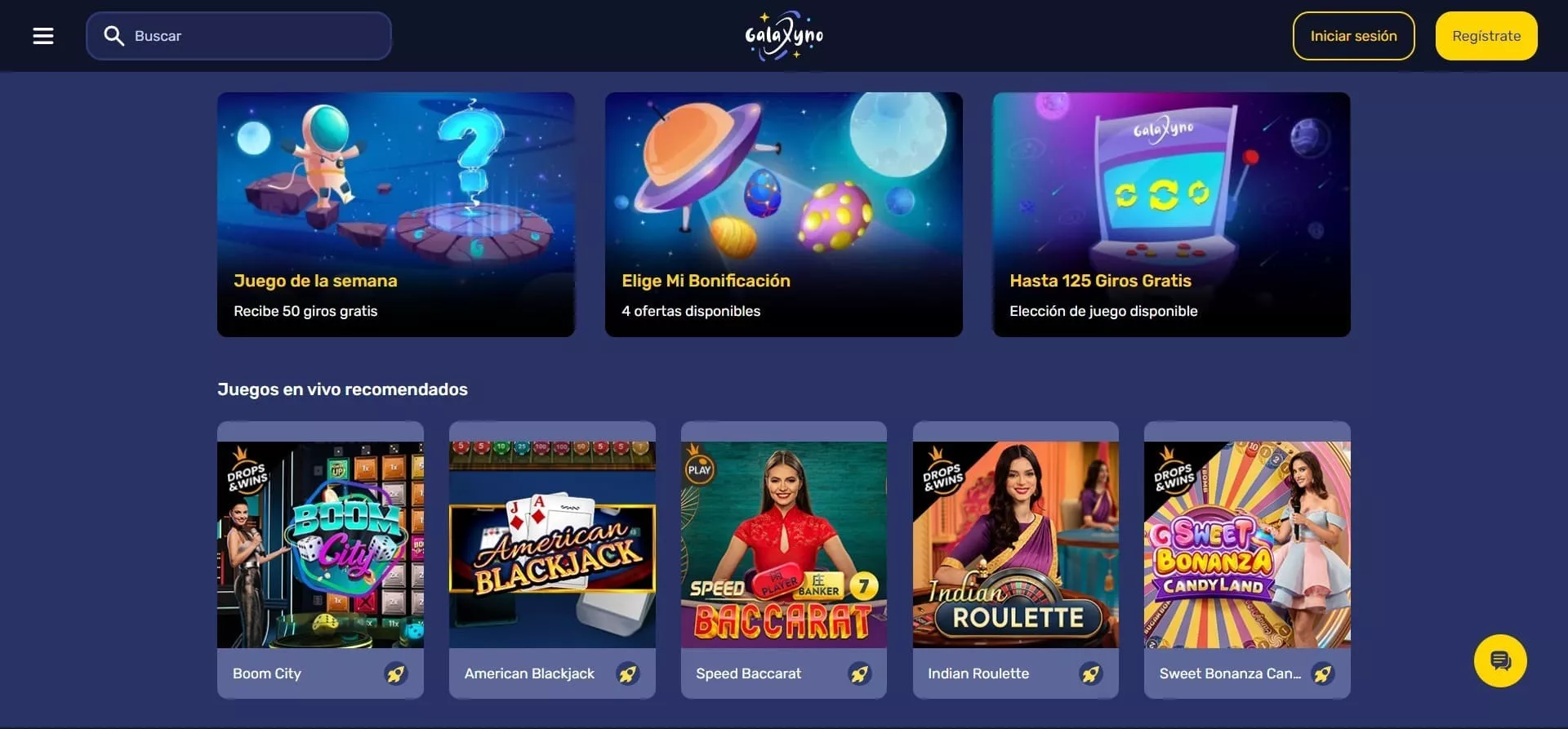Viewport: 1568px width, 729px height.
Task: Select the American Blackjack game image
Action: click(x=552, y=545)
